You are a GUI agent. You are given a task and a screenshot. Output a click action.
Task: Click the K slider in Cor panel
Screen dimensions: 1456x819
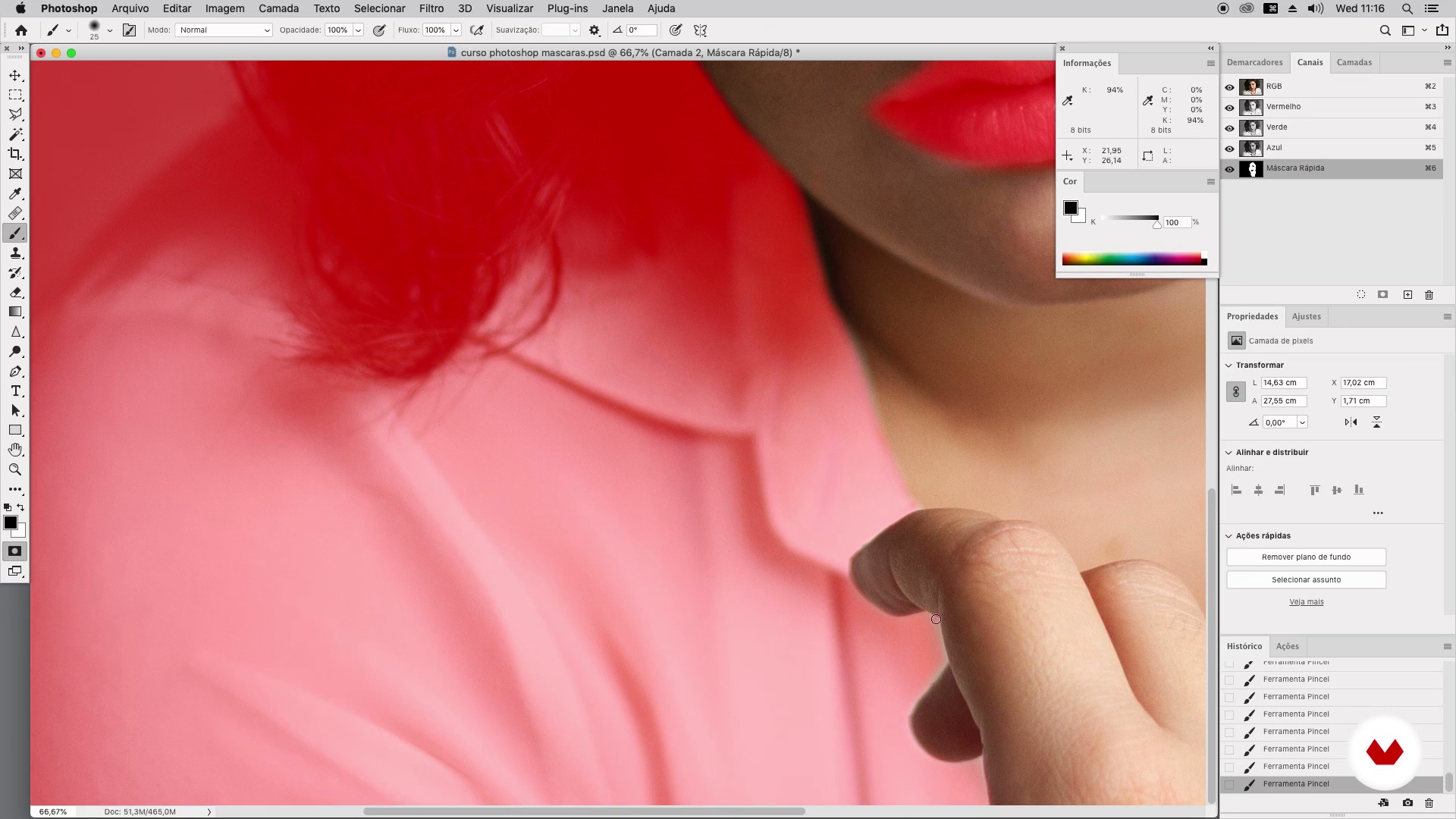(1130, 218)
